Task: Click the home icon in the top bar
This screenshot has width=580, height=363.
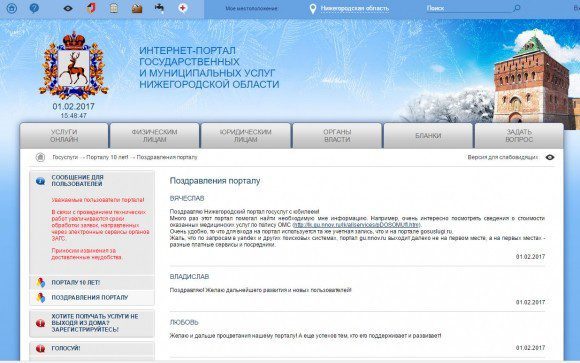Action: click(x=11, y=8)
